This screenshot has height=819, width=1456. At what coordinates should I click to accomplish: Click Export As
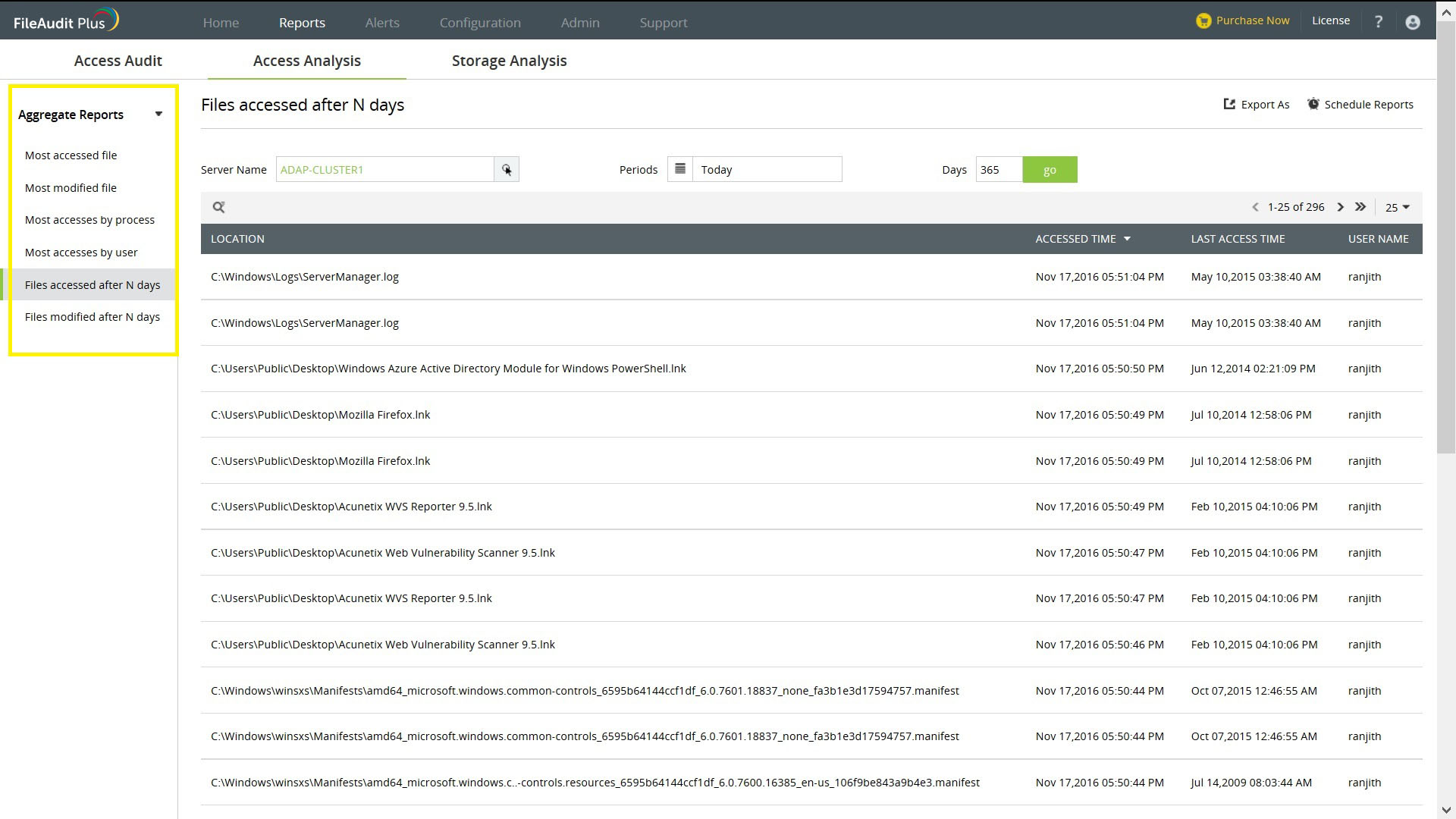pos(1256,105)
